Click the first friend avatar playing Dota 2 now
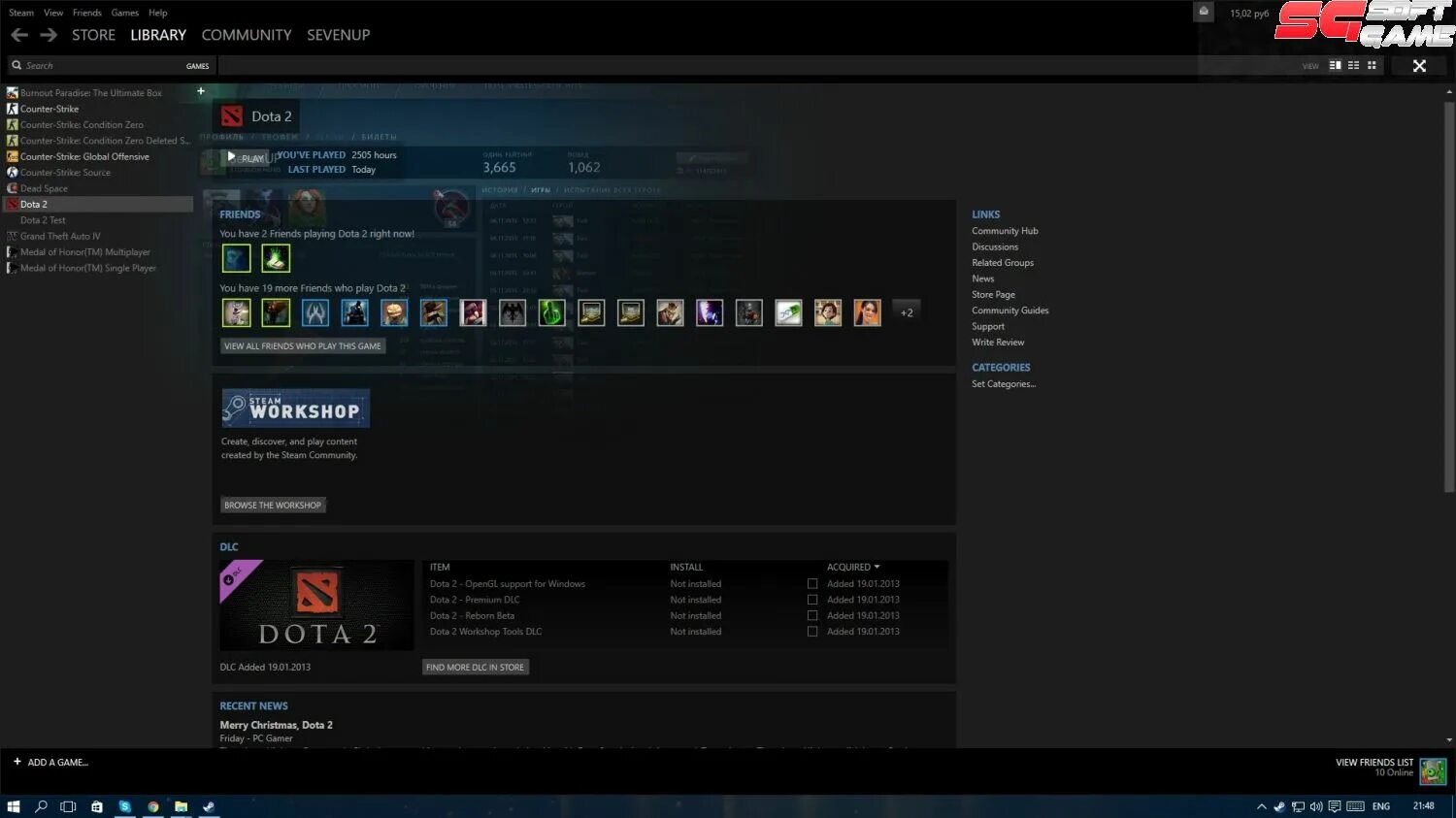This screenshot has height=818, width=1456. [x=236, y=258]
